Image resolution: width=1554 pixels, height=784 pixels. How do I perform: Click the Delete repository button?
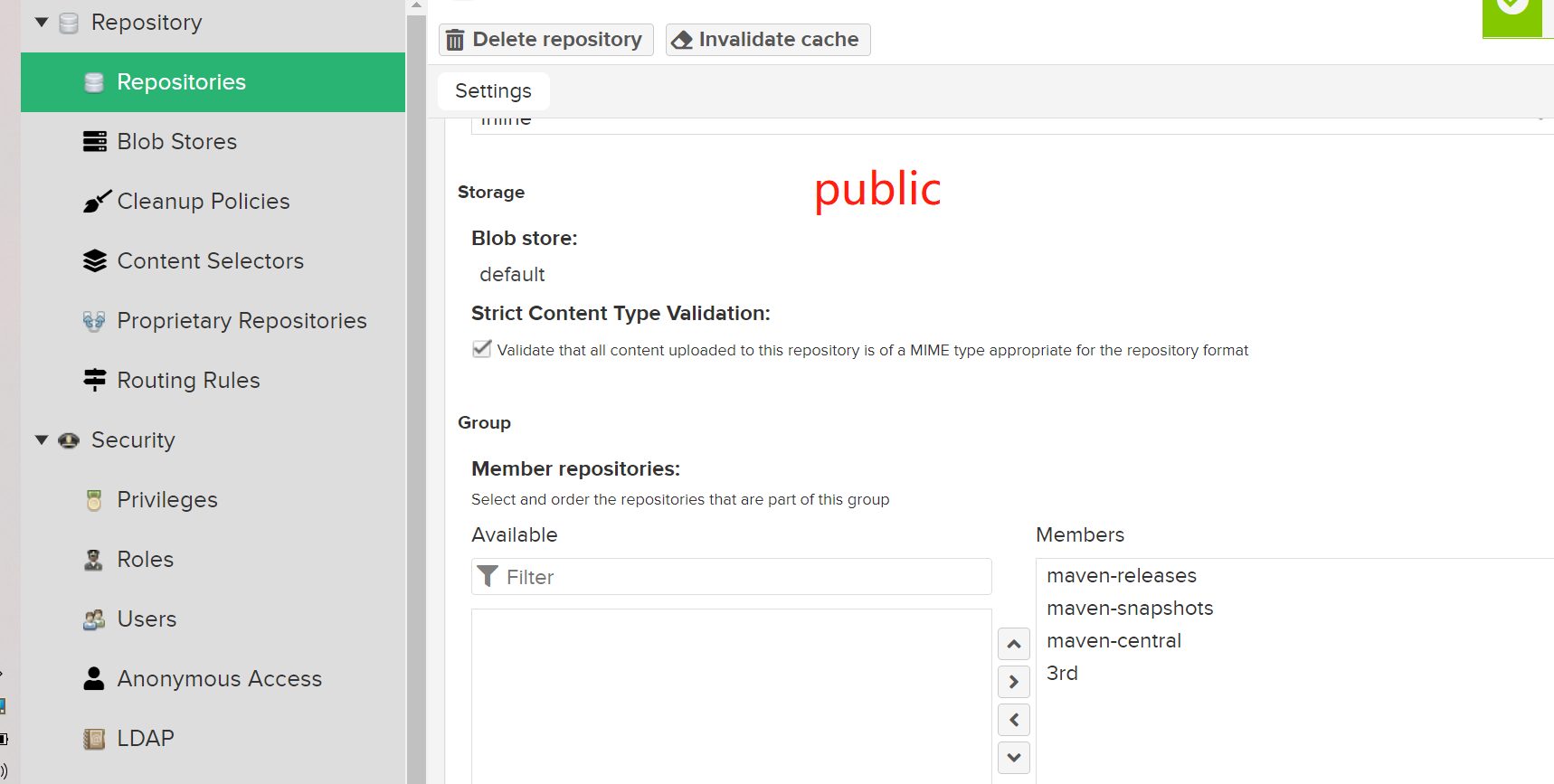pos(546,40)
